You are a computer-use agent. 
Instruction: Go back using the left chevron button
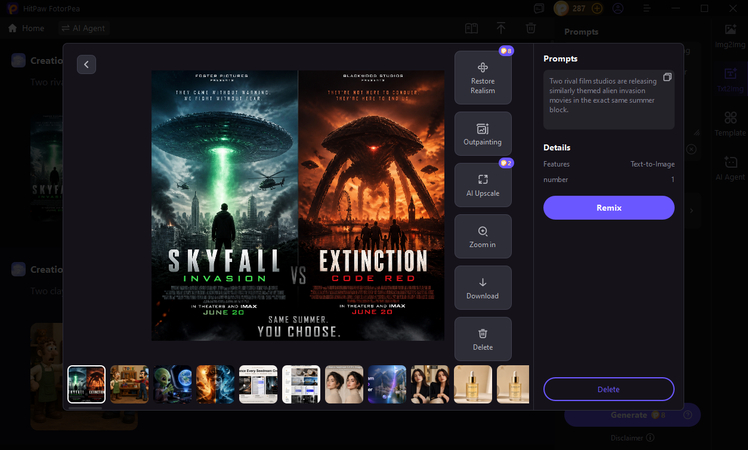pos(86,64)
